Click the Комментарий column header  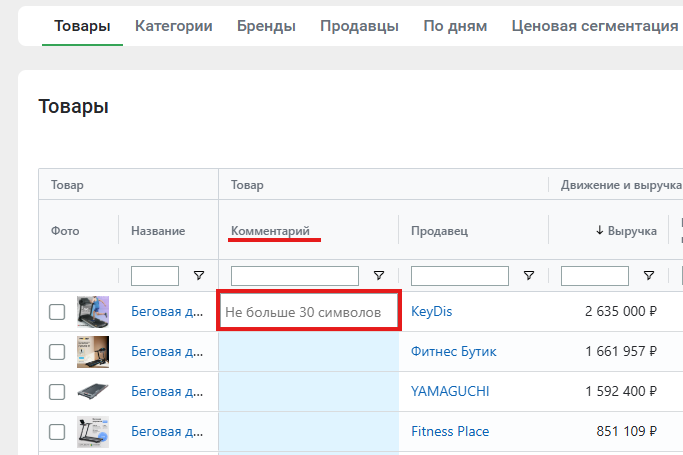pyautogui.click(x=270, y=231)
